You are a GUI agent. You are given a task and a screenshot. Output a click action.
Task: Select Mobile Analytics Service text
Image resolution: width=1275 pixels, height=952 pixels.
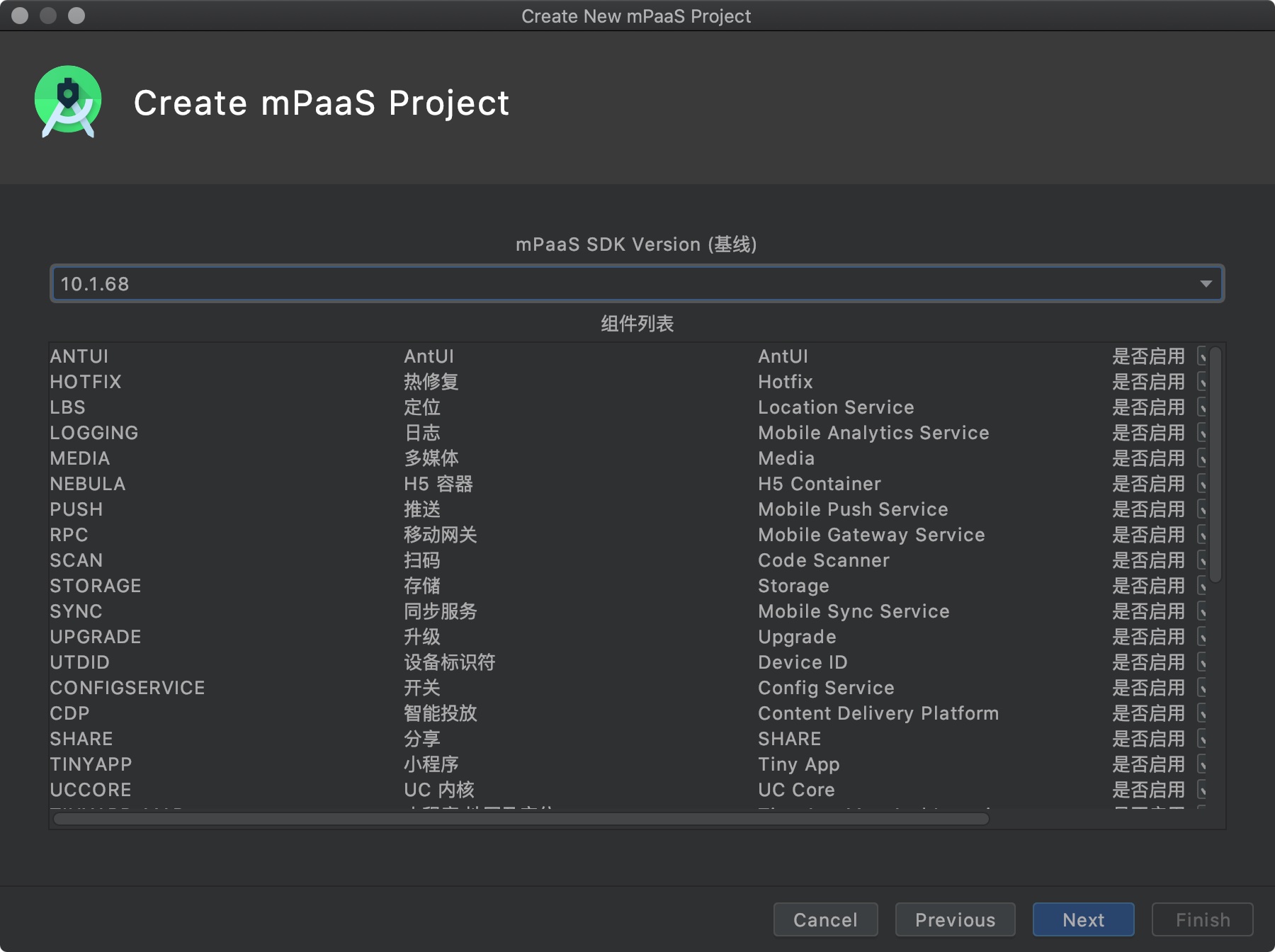873,433
